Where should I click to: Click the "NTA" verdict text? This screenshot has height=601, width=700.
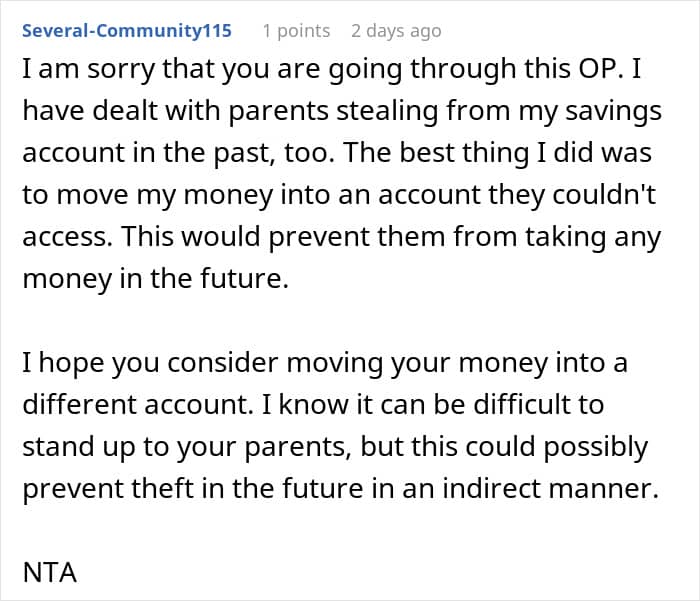50,573
